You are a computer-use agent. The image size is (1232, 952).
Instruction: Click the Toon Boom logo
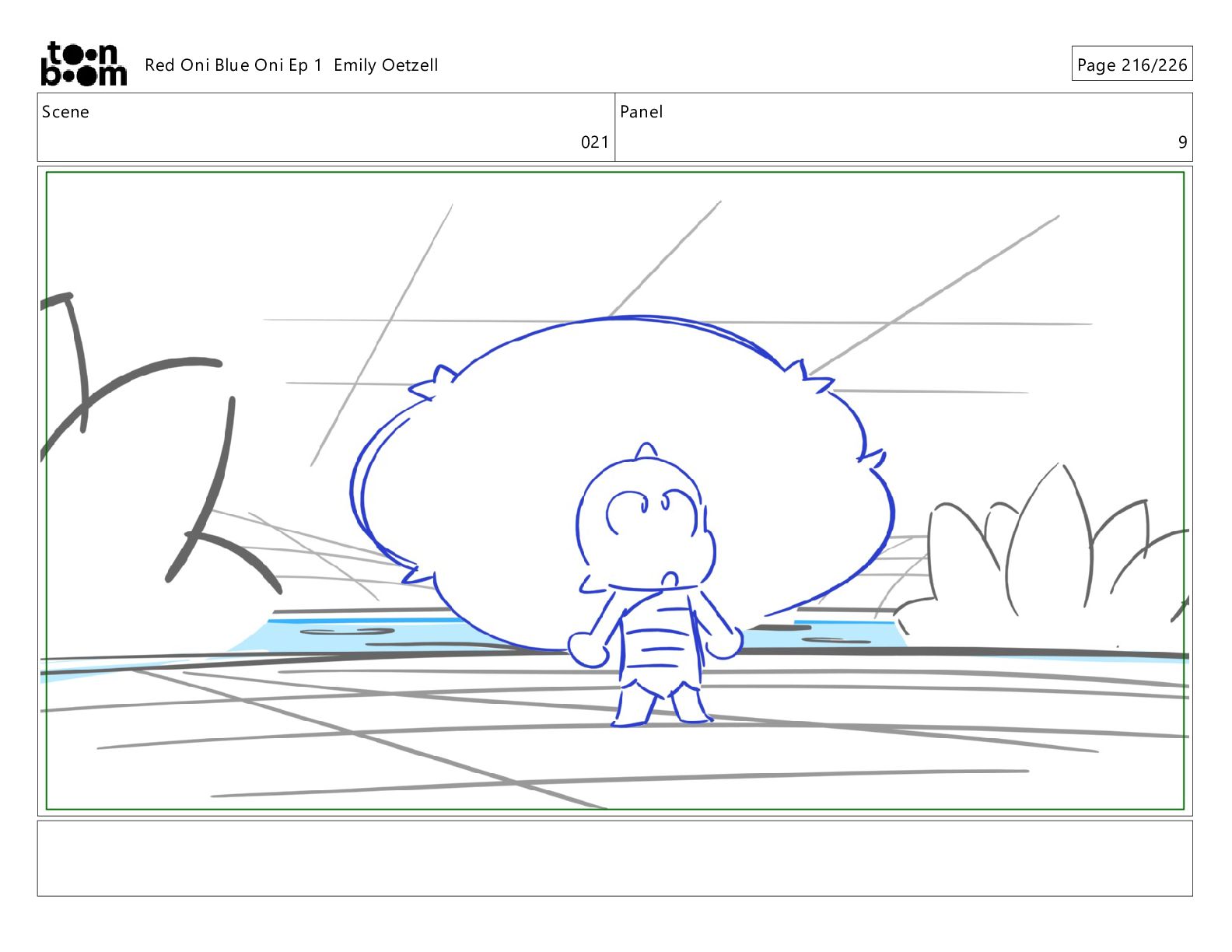83,64
